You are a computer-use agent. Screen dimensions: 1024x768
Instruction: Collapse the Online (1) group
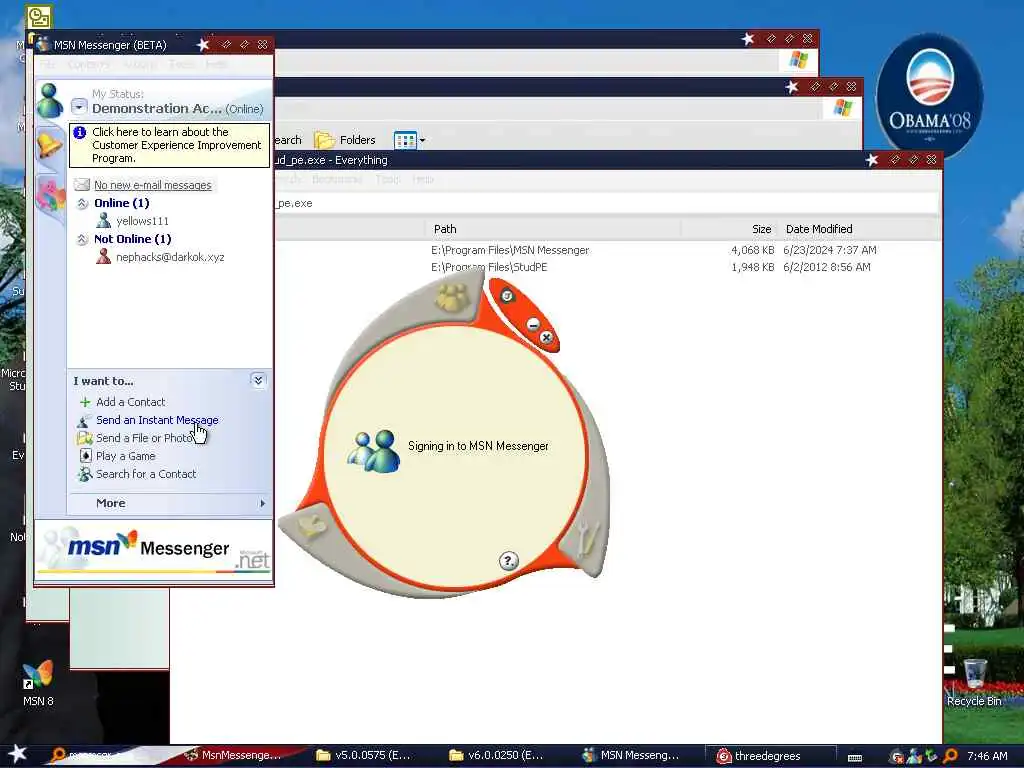click(82, 203)
